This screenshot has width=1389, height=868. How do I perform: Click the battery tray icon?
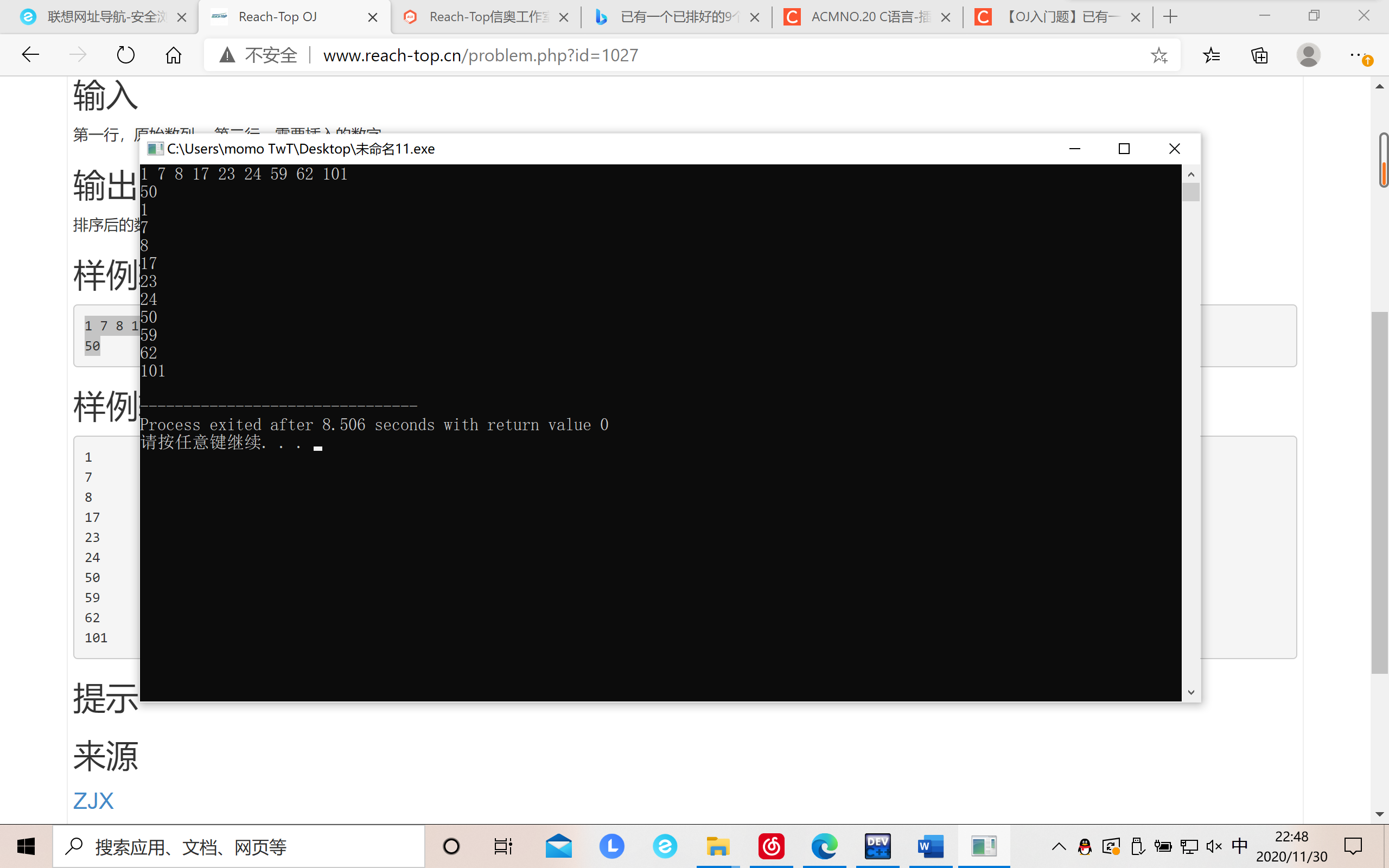pyautogui.click(x=1163, y=846)
